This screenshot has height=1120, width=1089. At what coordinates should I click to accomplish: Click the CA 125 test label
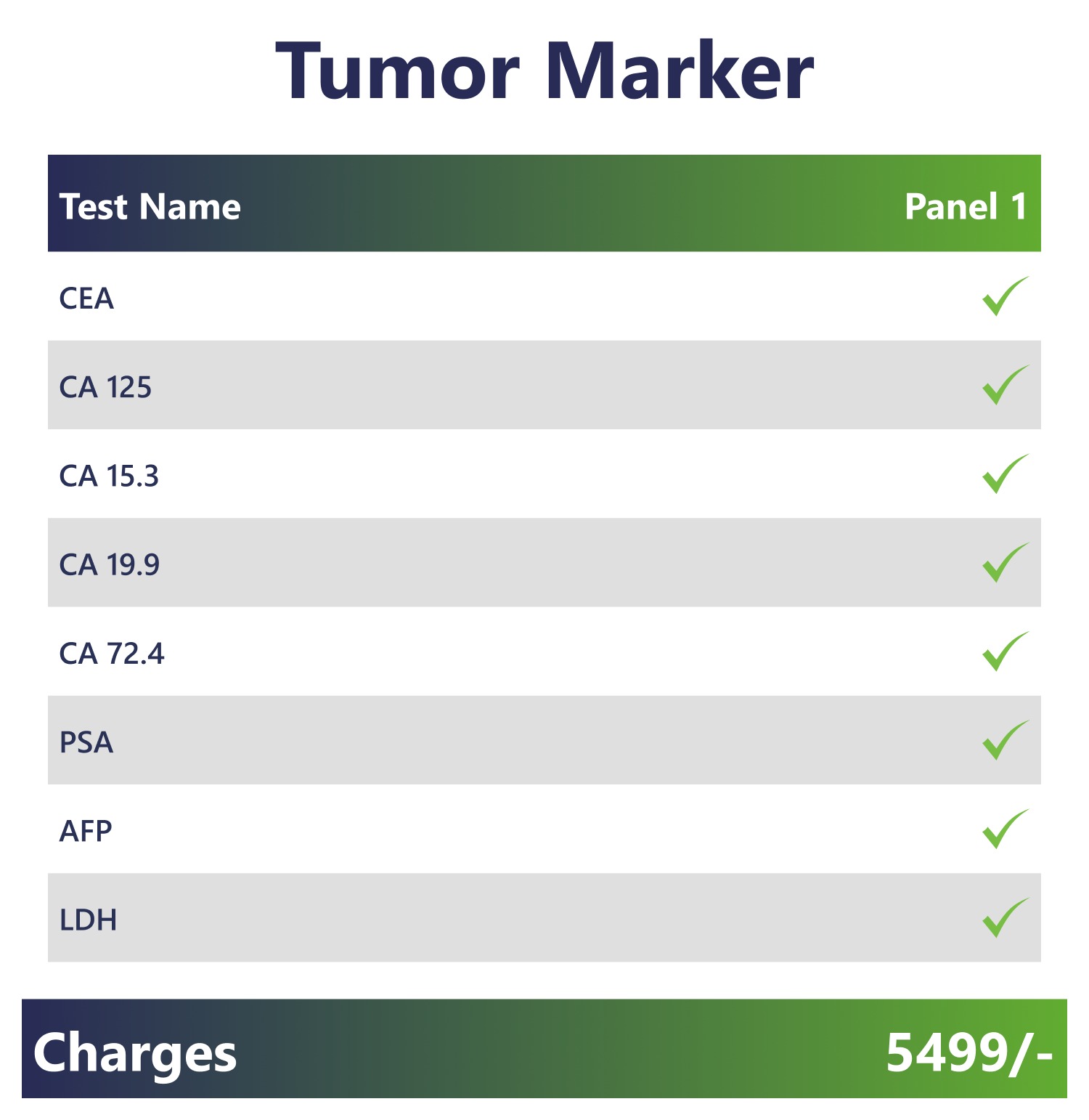105,387
